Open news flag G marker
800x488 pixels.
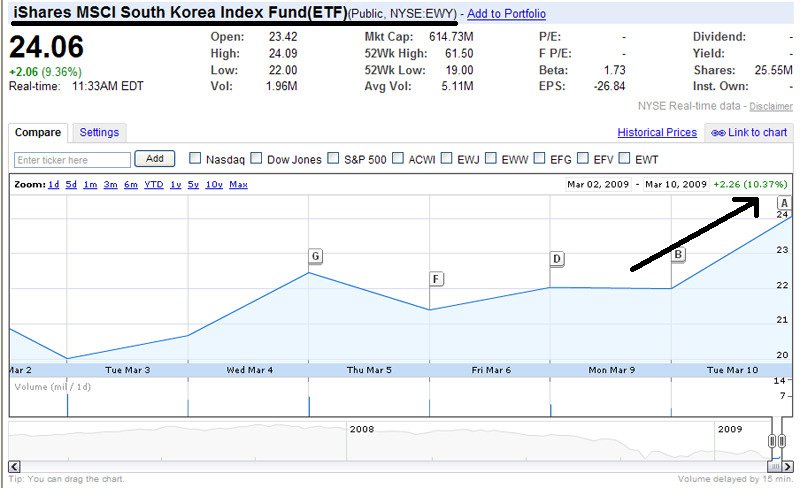[x=316, y=256]
